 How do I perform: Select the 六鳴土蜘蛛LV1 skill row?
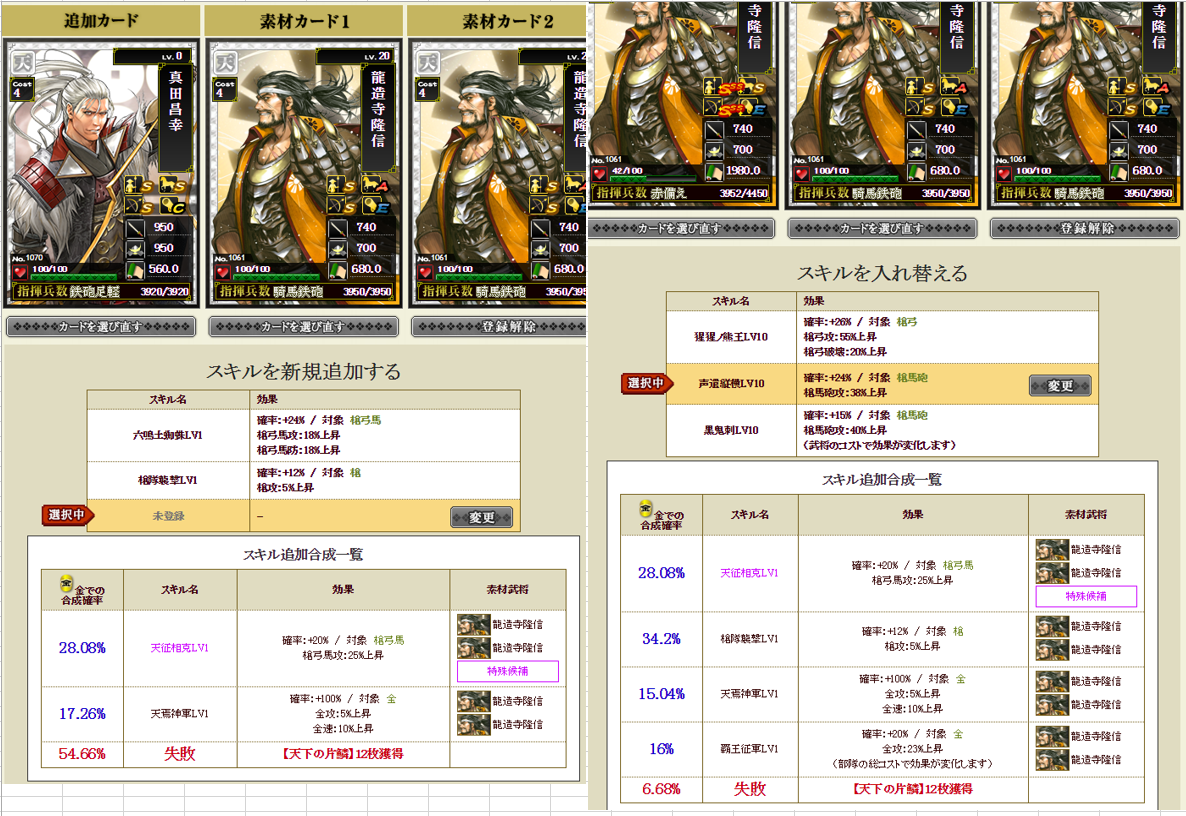(303, 435)
